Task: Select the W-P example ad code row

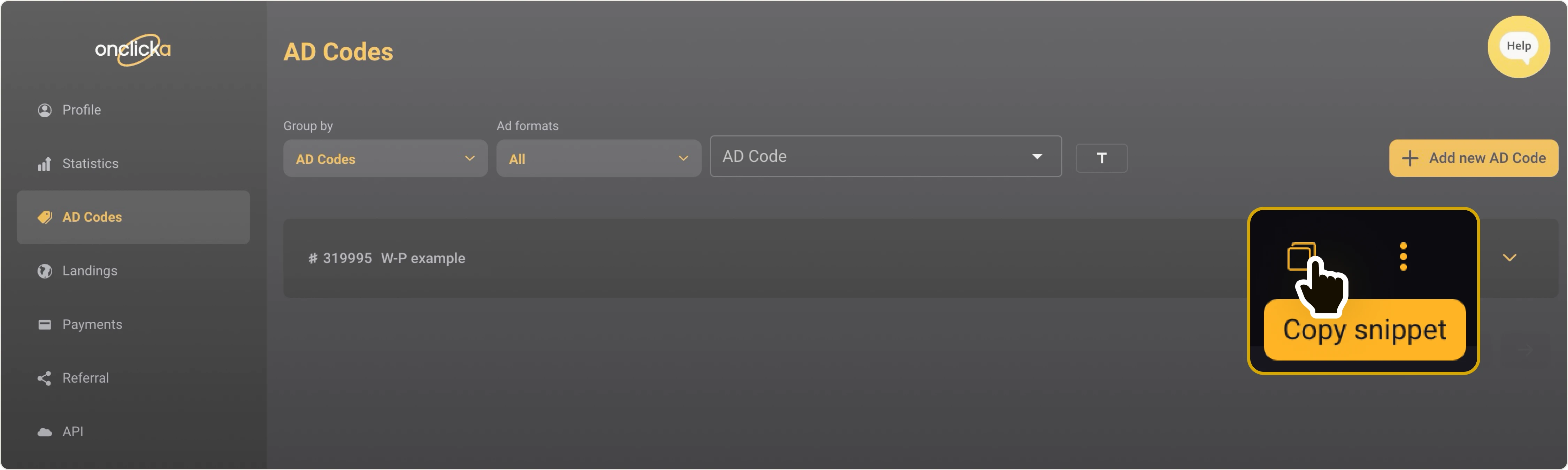Action: 730,258
